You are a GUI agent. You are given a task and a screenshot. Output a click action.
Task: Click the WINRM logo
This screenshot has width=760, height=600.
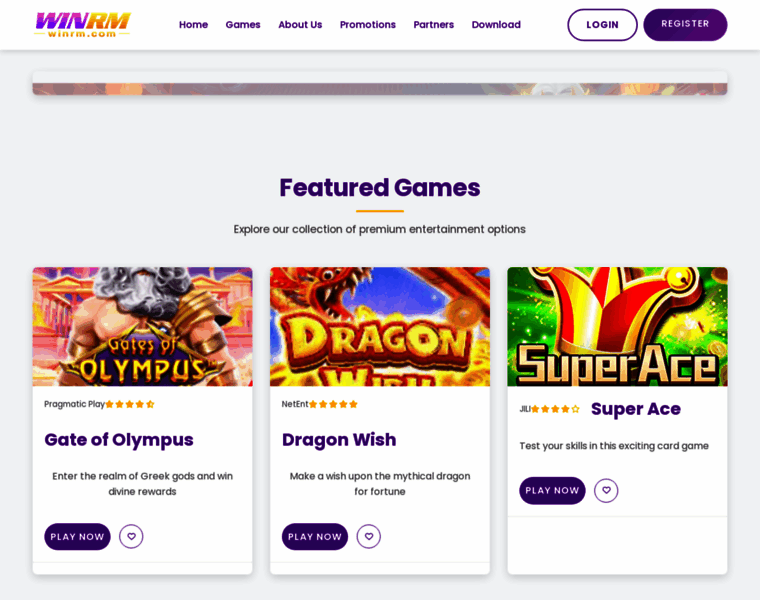[x=82, y=24]
